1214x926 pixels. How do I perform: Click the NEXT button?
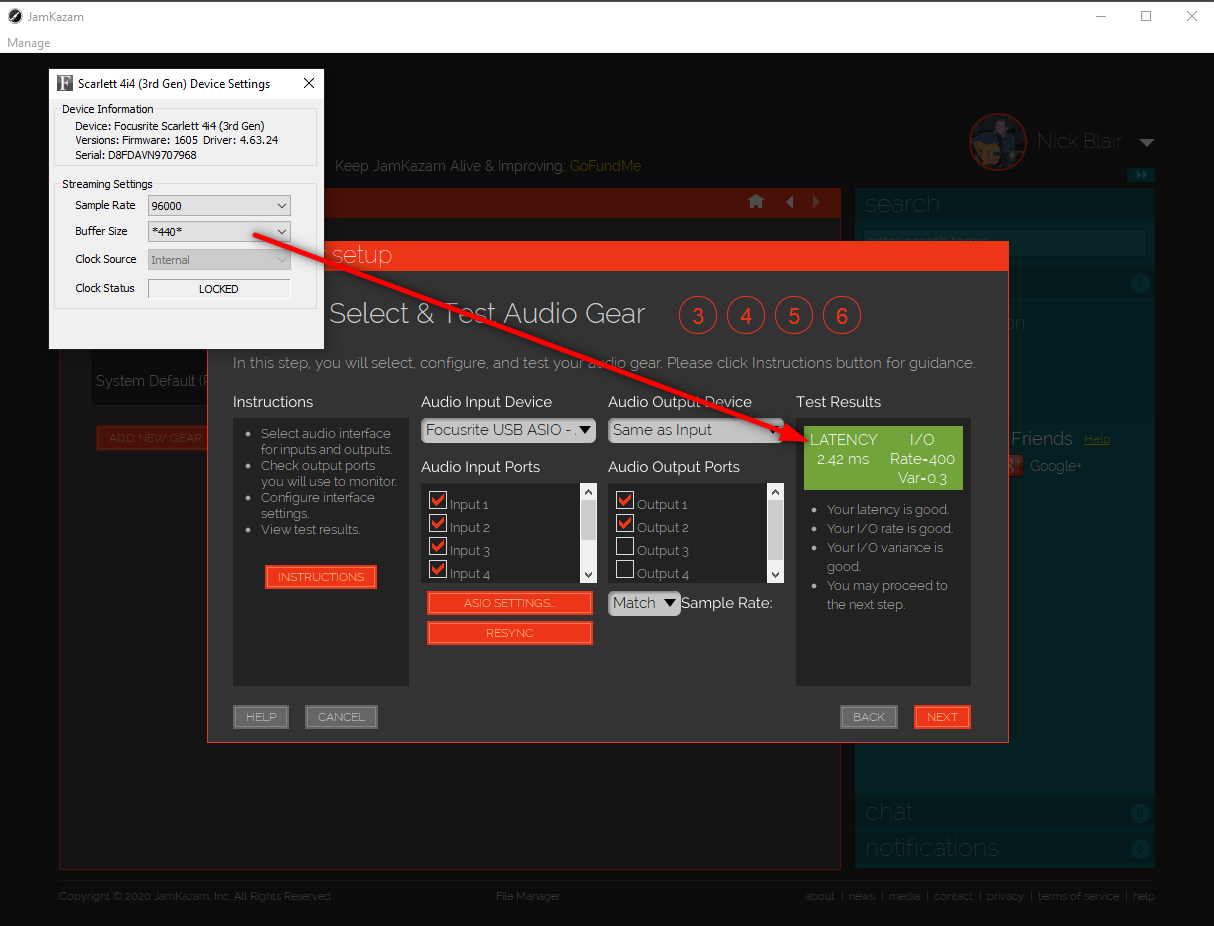click(x=942, y=717)
